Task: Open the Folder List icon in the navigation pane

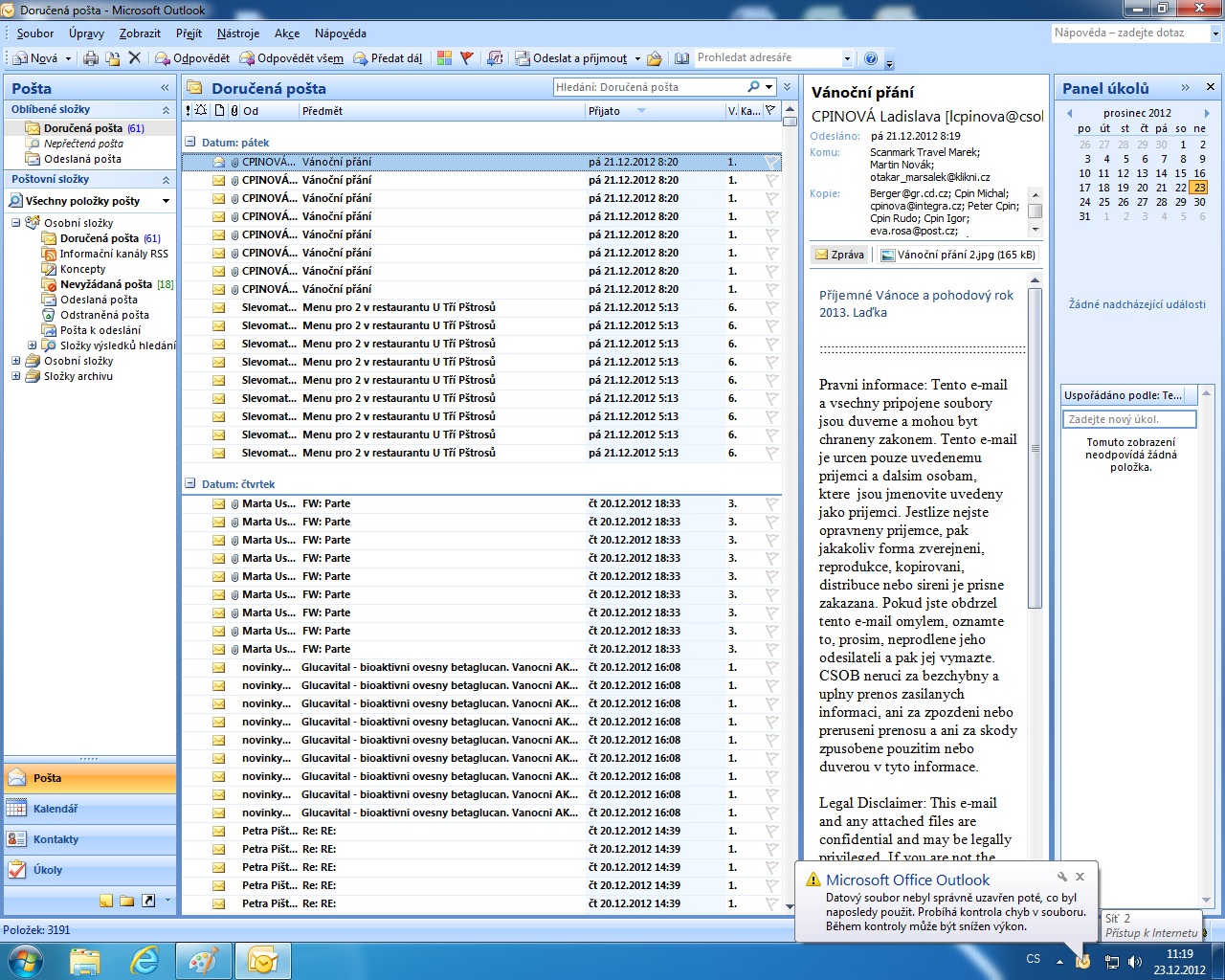Action: tap(126, 901)
